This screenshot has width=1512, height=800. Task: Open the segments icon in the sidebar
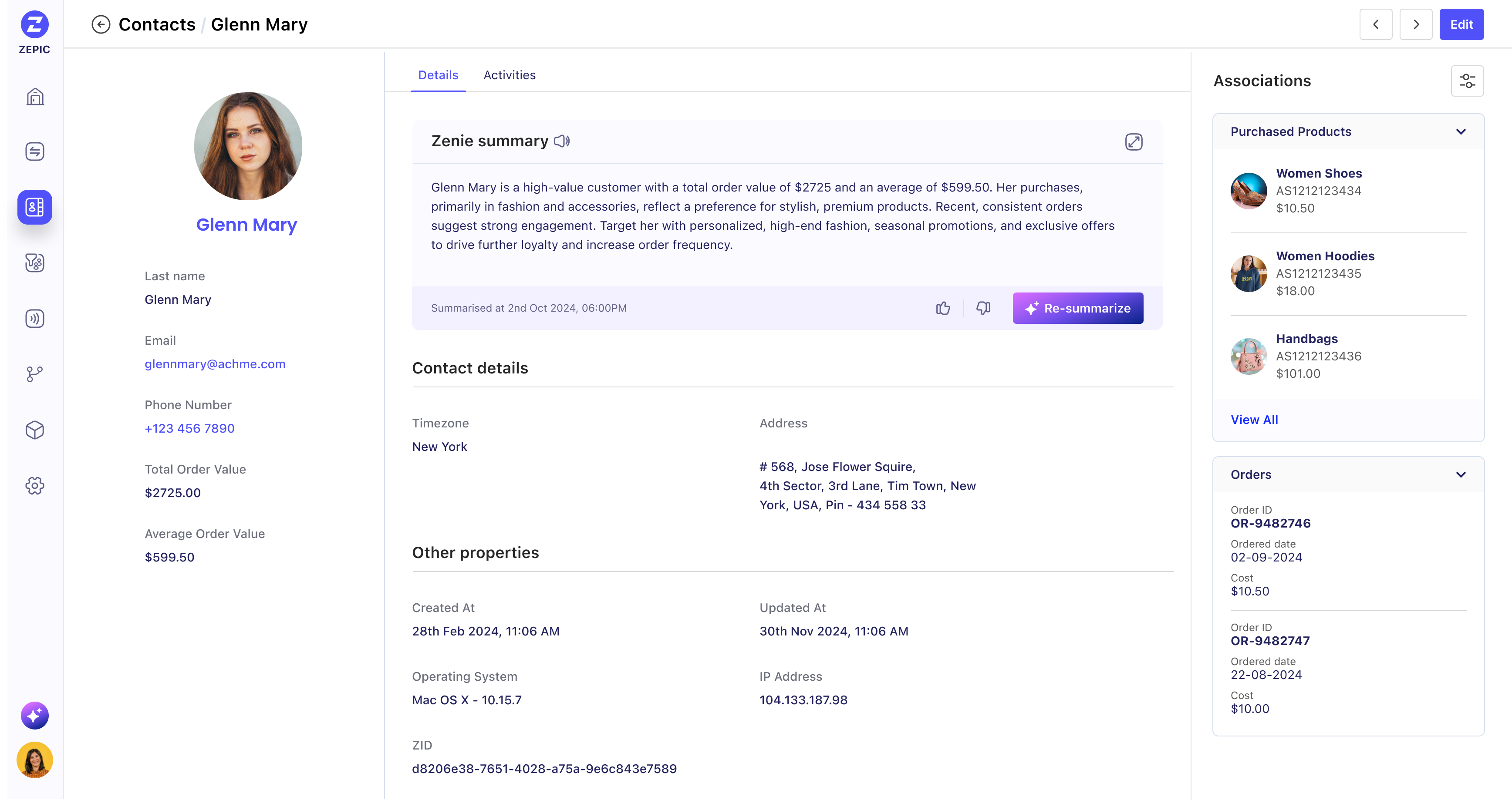[x=35, y=263]
